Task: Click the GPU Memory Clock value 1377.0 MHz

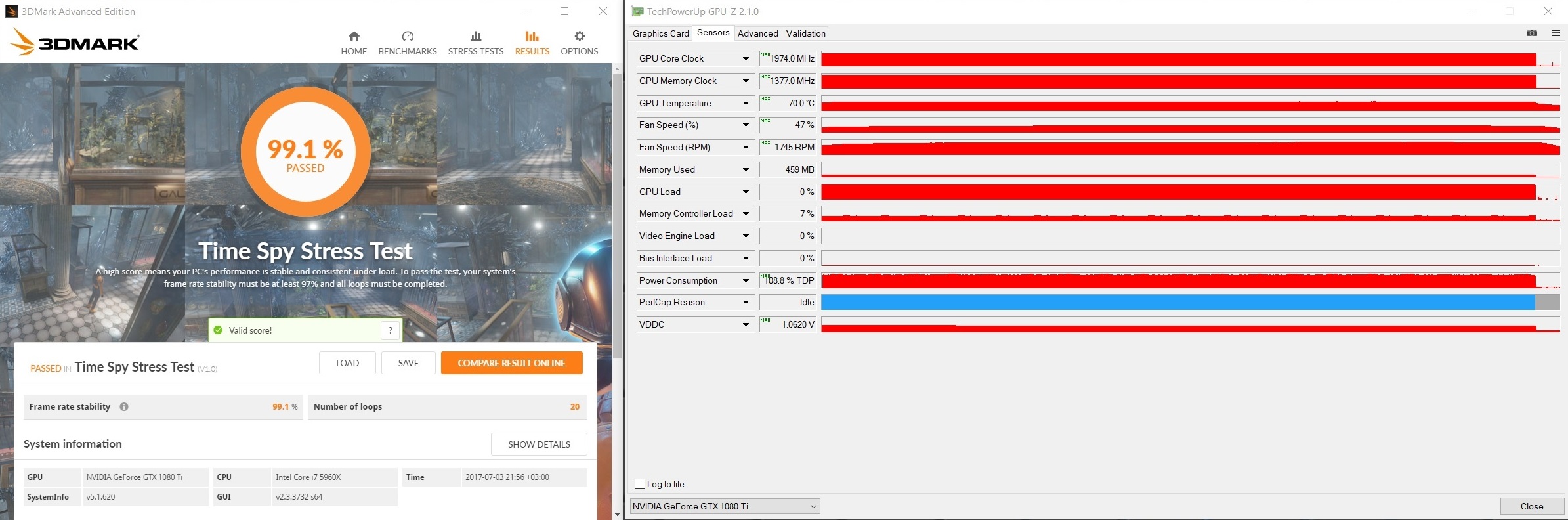Action: tap(788, 81)
